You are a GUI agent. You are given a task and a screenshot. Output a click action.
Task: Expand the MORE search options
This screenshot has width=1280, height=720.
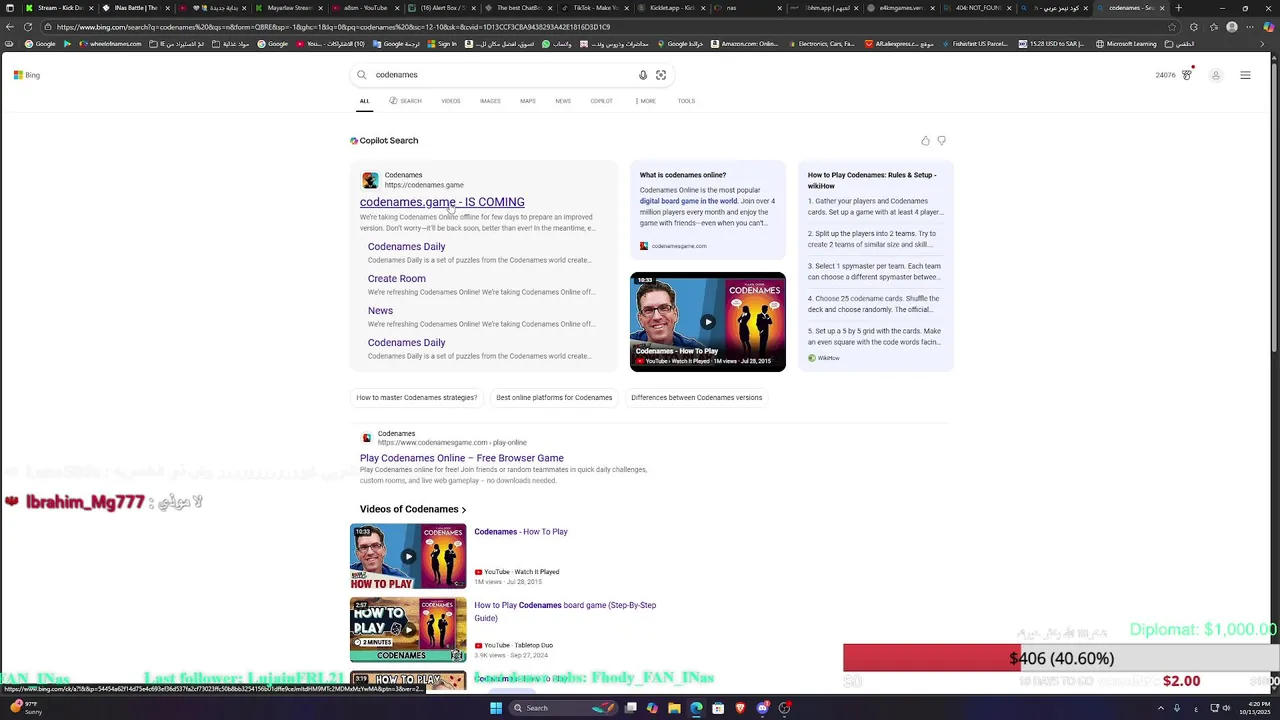[646, 101]
